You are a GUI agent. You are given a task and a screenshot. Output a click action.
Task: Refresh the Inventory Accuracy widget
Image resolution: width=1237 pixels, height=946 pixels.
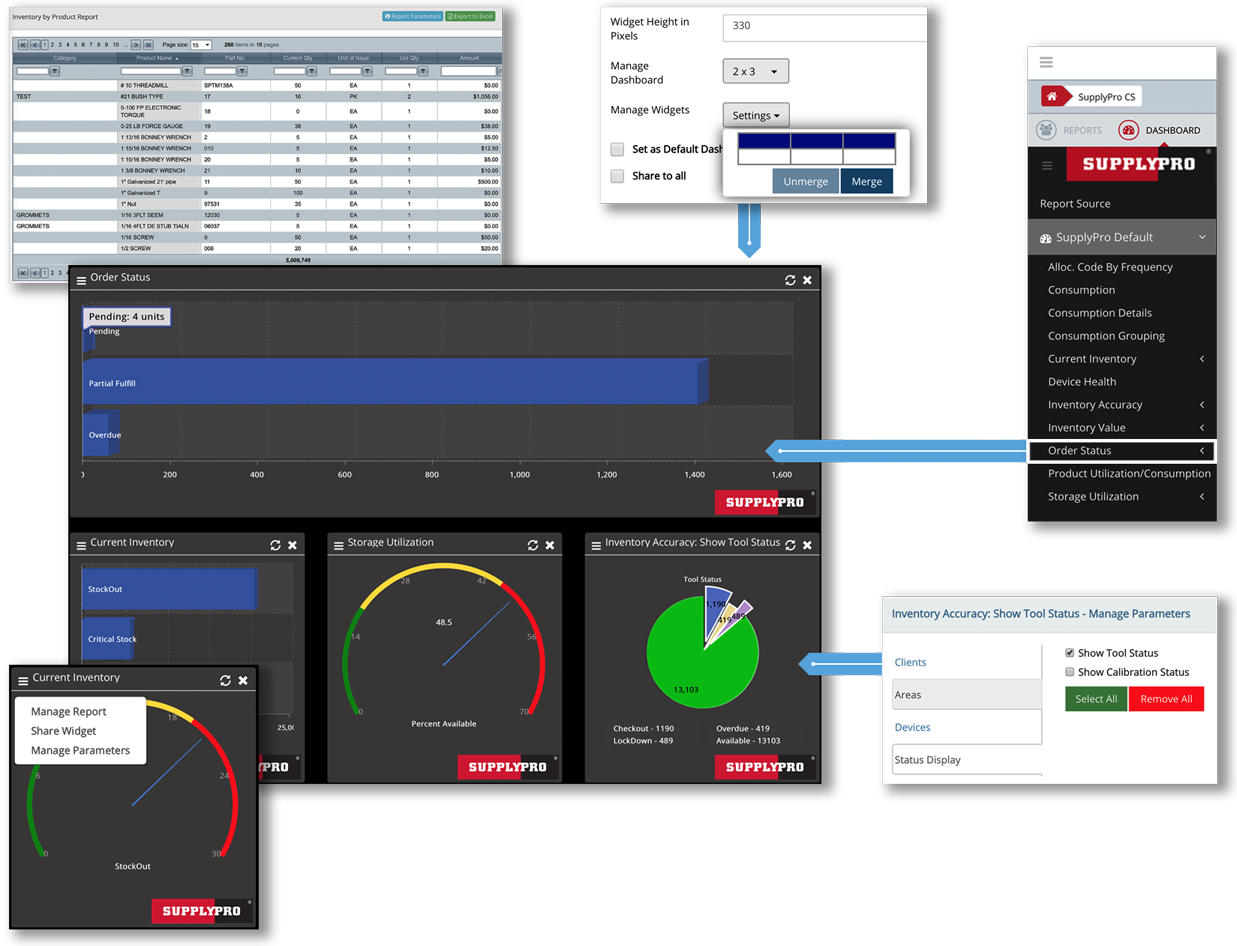click(x=790, y=545)
